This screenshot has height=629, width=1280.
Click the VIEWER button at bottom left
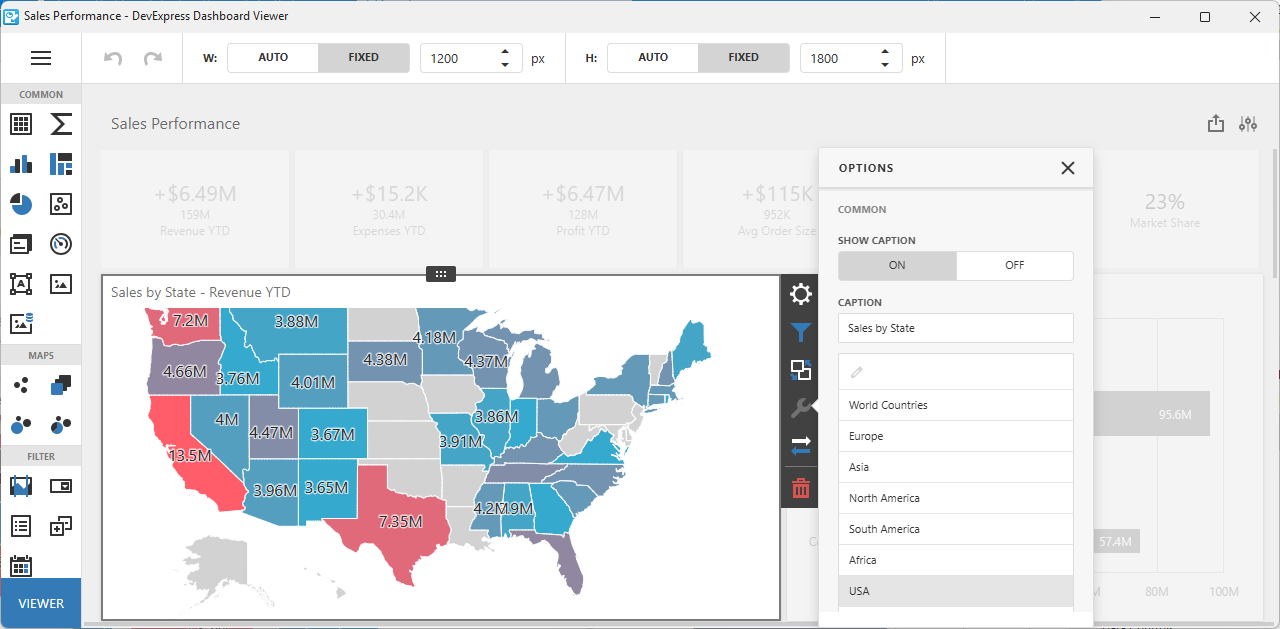(40, 603)
